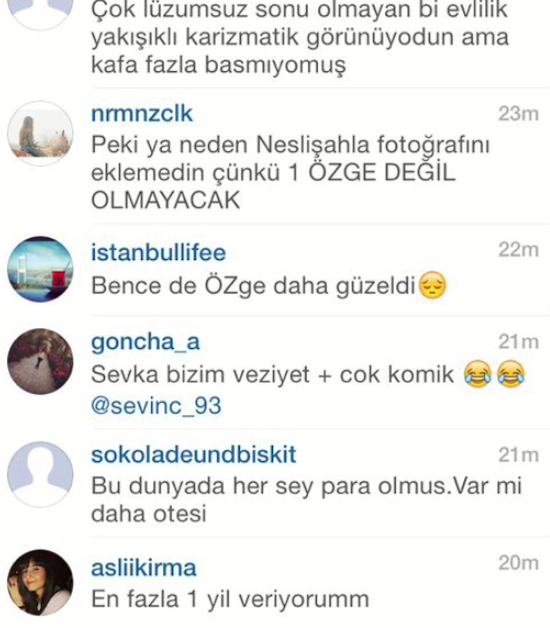Select the 20m timestamp next to asliikirma

tap(518, 563)
